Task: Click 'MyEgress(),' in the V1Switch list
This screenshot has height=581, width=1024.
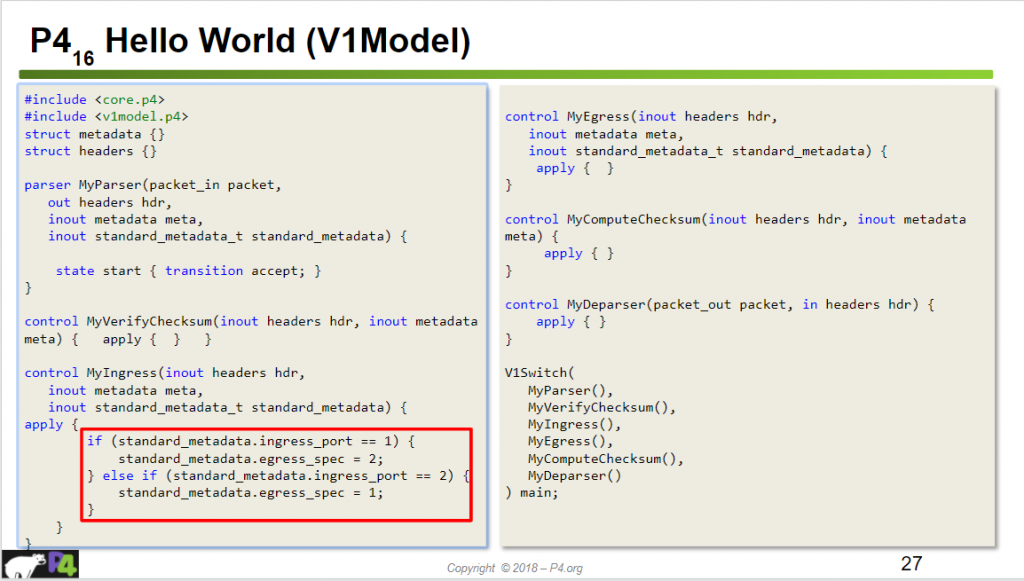Action: tap(571, 441)
